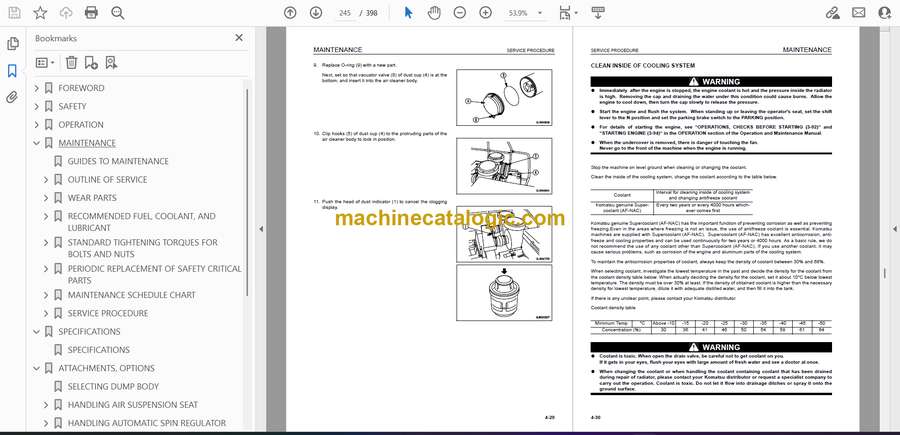The width and height of the screenshot is (900, 435).
Task: Delete selected bookmark trash icon
Action: coord(71,63)
